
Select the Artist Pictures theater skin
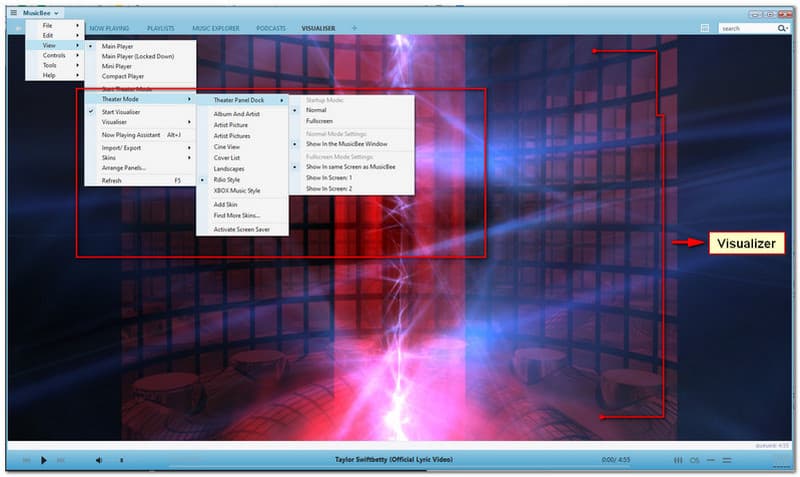(242, 136)
